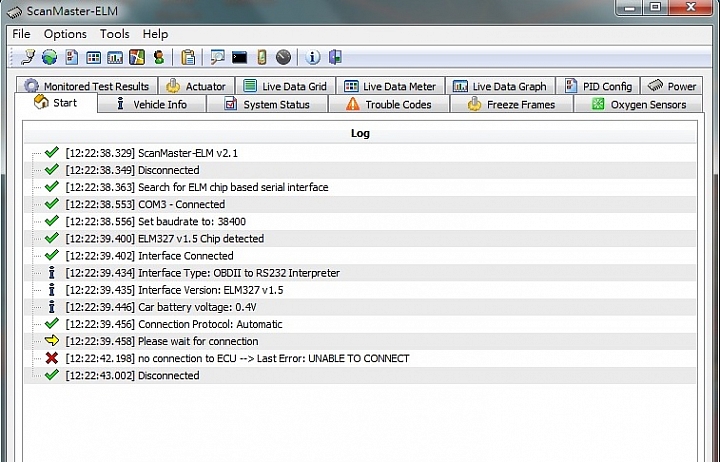Click the round gauge dial toolbar icon
Screen dimensions: 720x462
coord(283,57)
